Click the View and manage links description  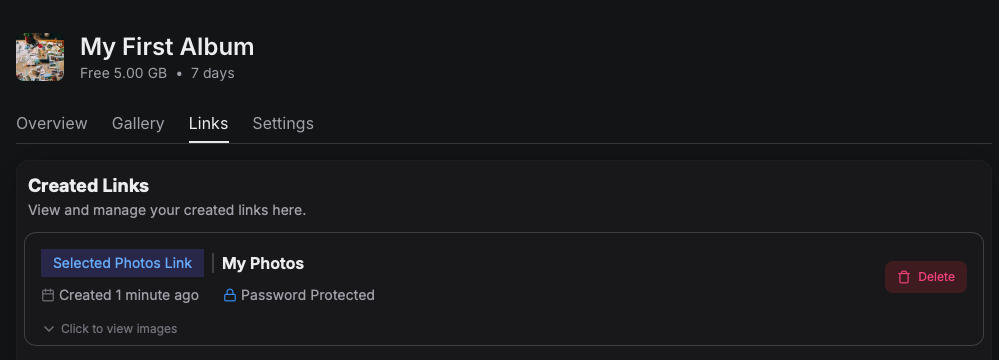click(168, 210)
